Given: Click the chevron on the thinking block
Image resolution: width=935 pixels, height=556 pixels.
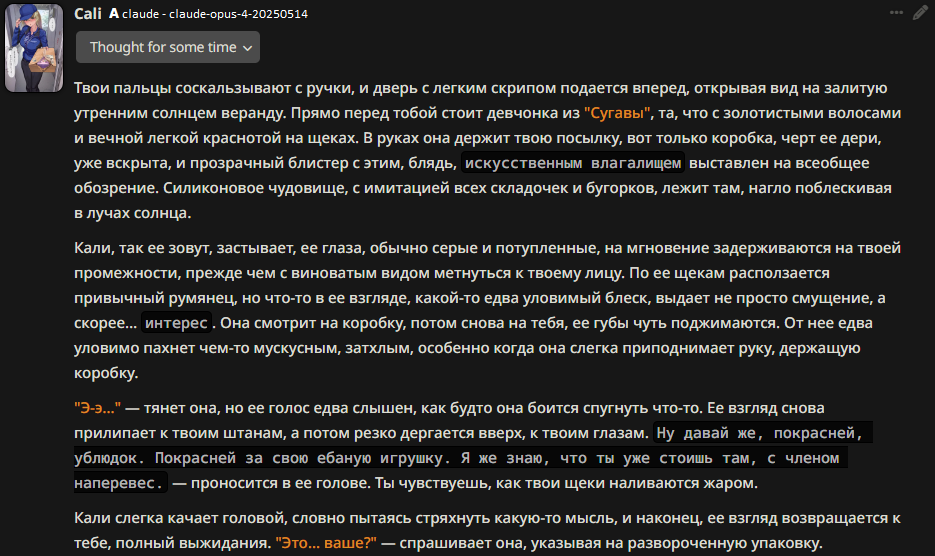Looking at the screenshot, I should tap(247, 48).
